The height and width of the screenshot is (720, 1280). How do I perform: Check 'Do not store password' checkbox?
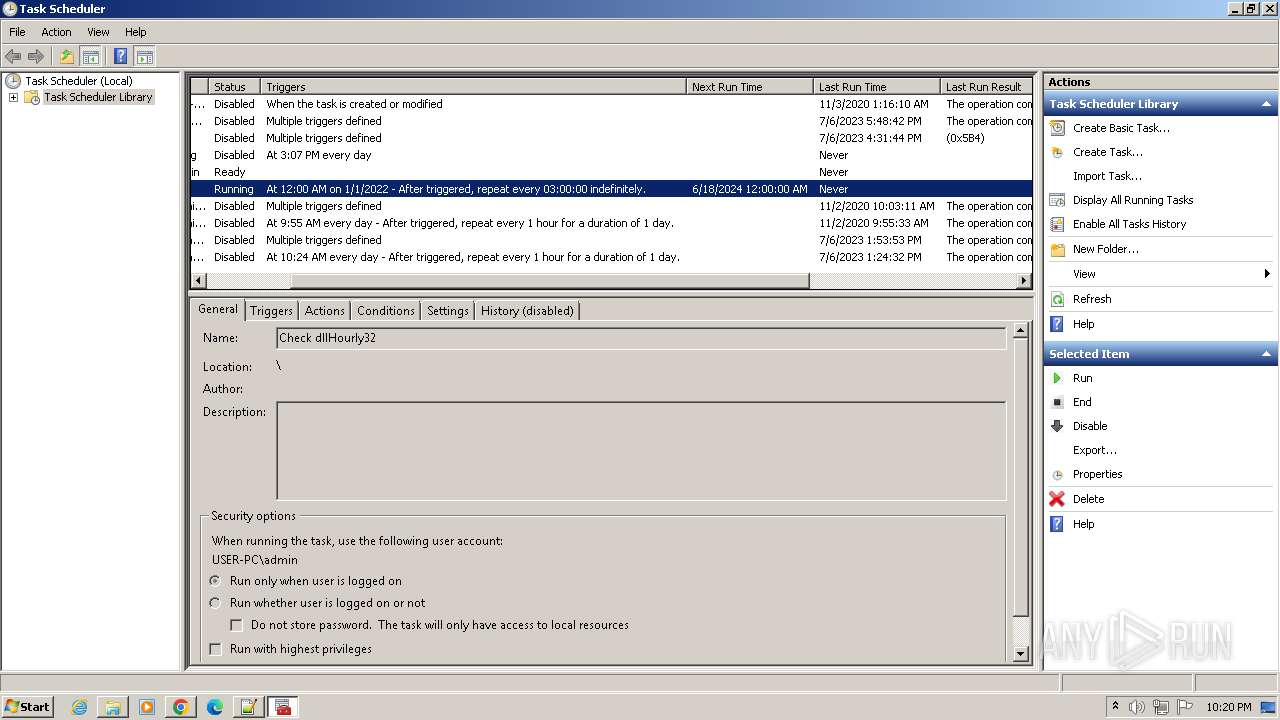click(x=237, y=625)
